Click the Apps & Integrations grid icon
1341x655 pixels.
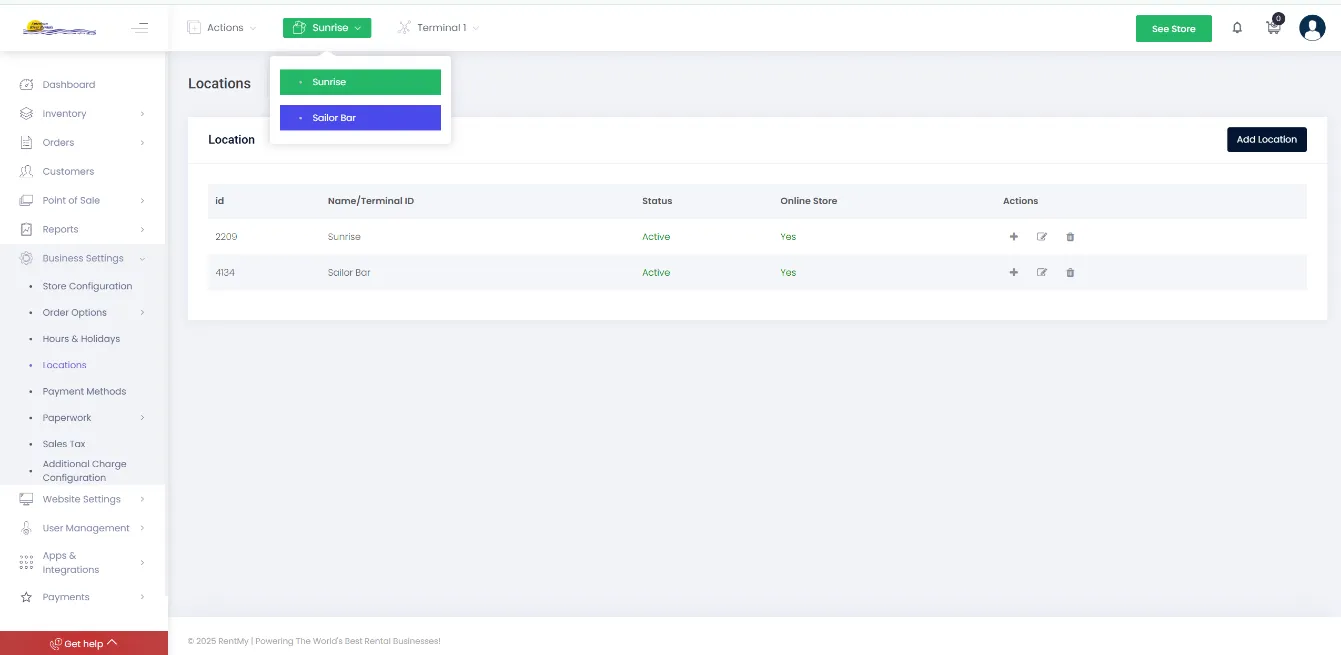pos(27,562)
